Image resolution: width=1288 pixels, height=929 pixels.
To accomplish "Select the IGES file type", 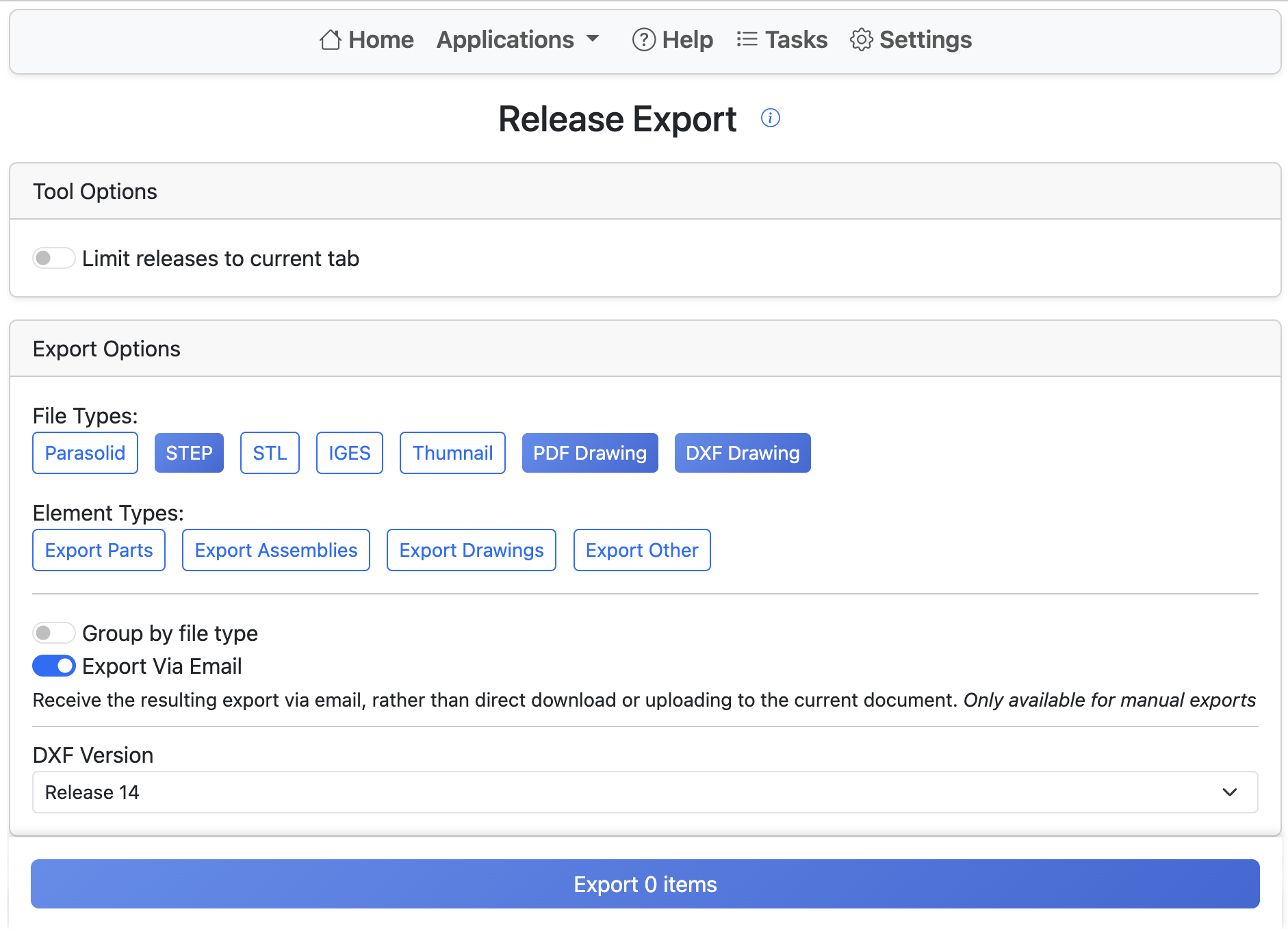I will click(349, 452).
